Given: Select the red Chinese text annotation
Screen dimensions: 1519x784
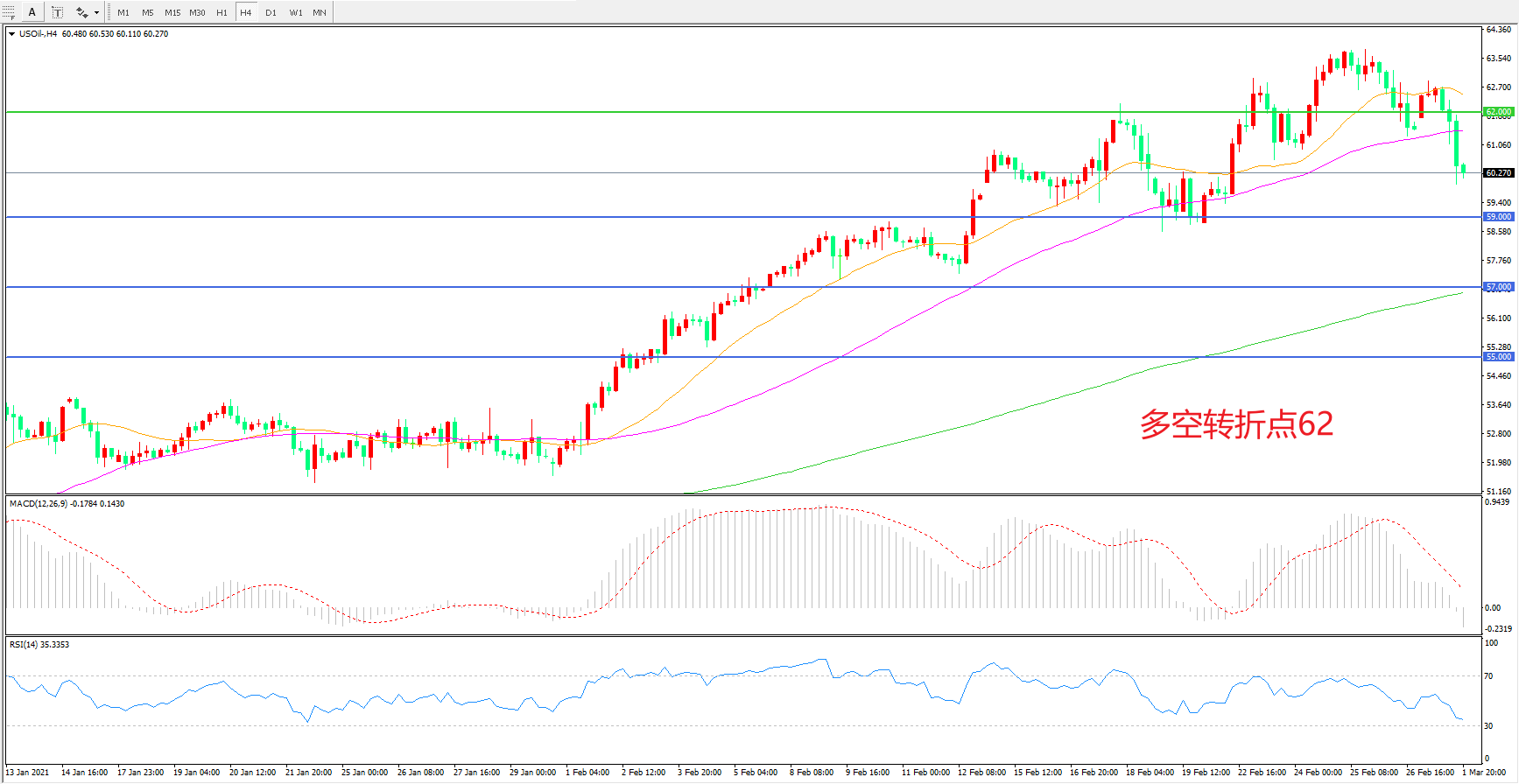Looking at the screenshot, I should (x=1235, y=424).
